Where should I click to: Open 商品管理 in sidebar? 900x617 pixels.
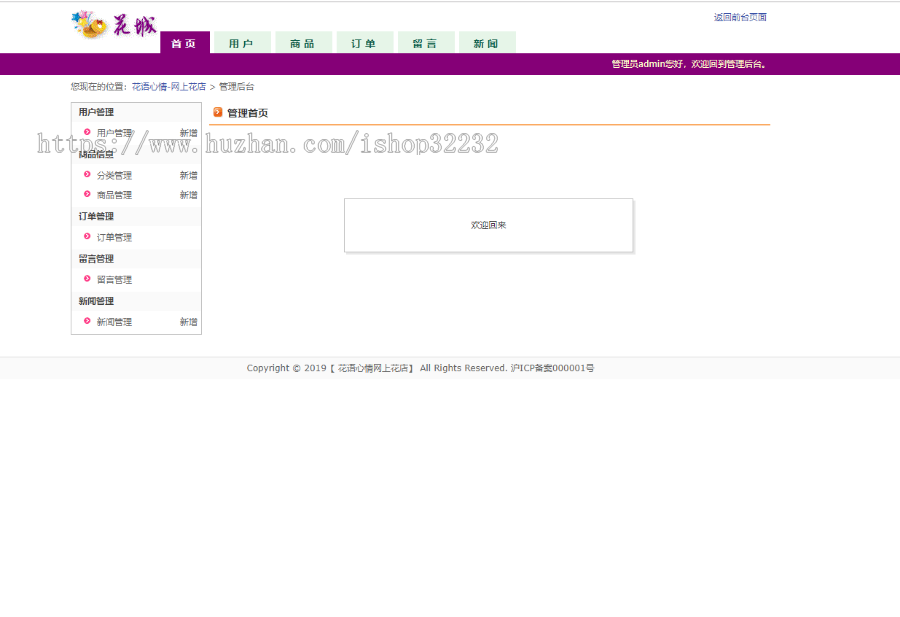(x=114, y=195)
